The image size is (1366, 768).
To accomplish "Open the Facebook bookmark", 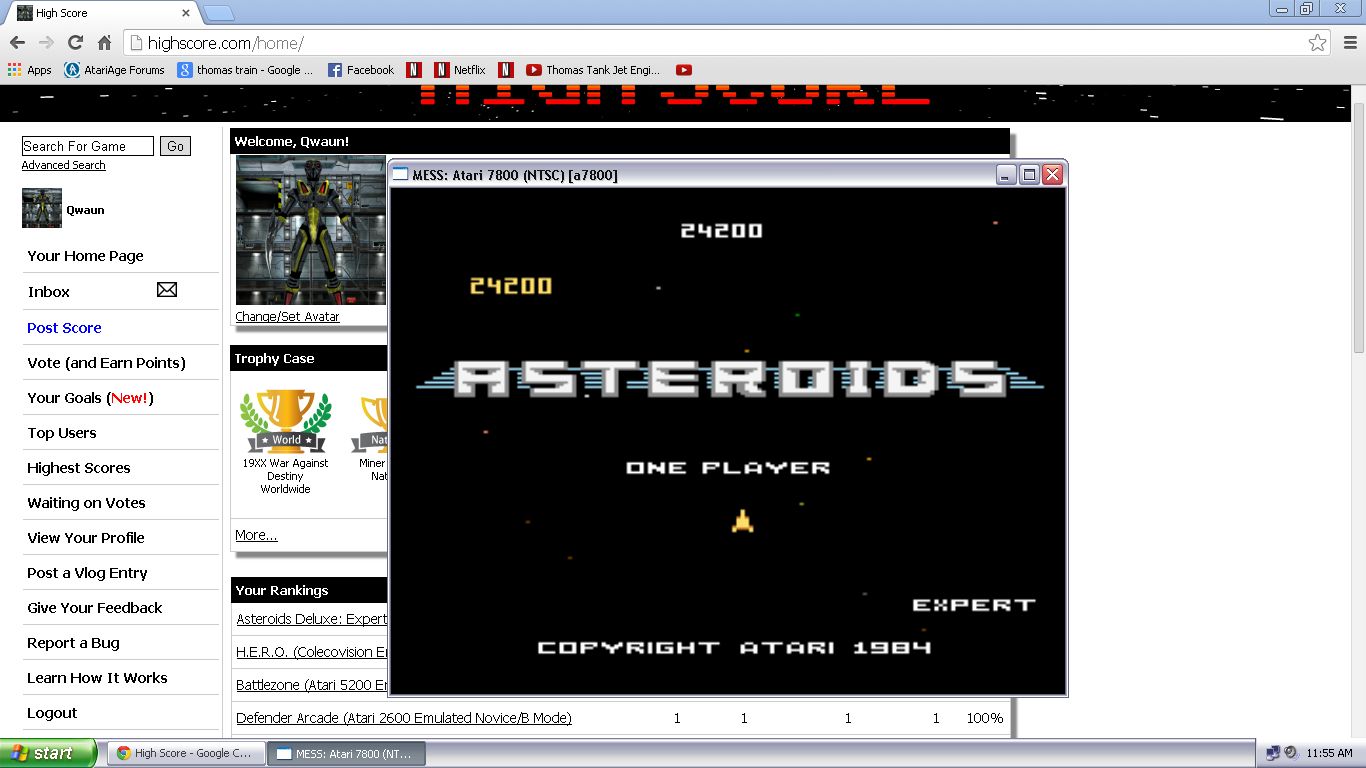I will 361,70.
